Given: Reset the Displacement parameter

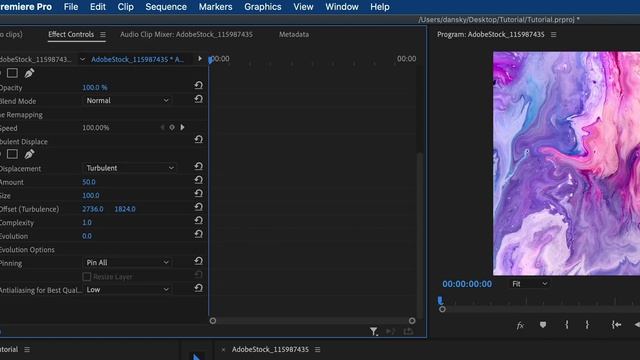Looking at the screenshot, I should tap(198, 167).
